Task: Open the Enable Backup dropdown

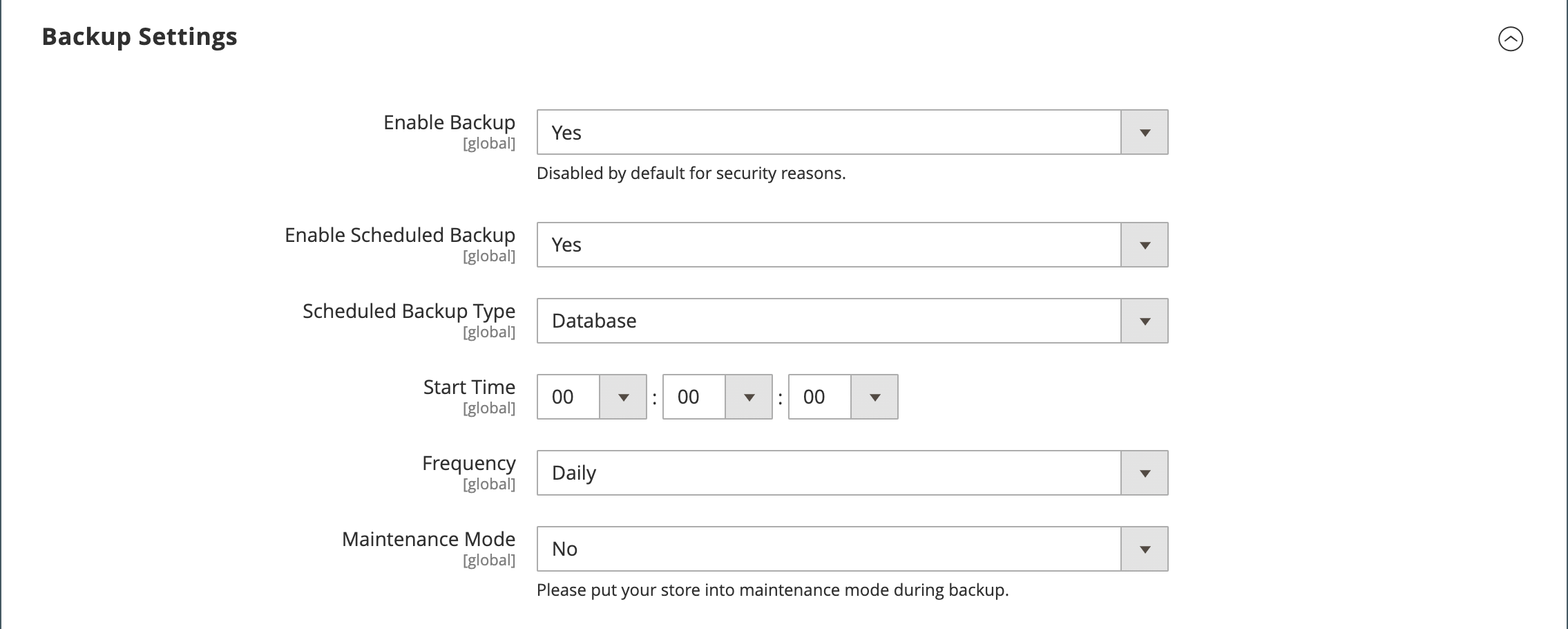Action: [x=852, y=132]
